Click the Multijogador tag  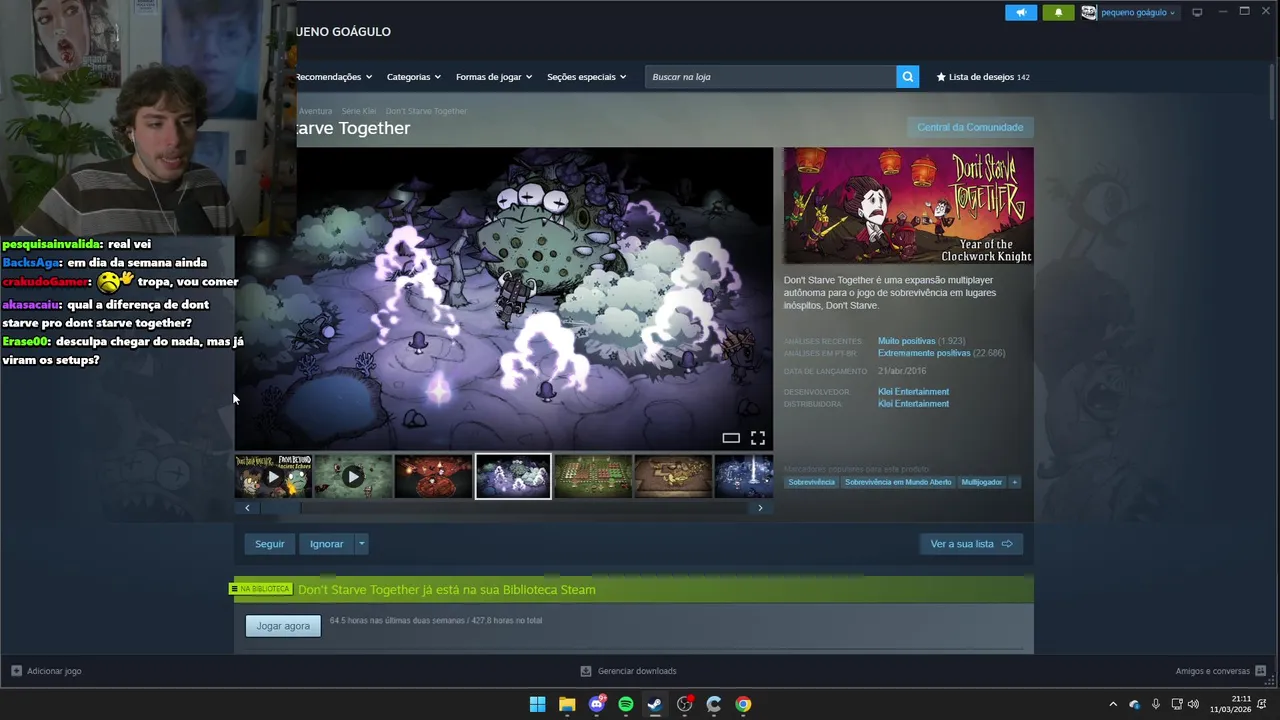pyautogui.click(x=981, y=482)
